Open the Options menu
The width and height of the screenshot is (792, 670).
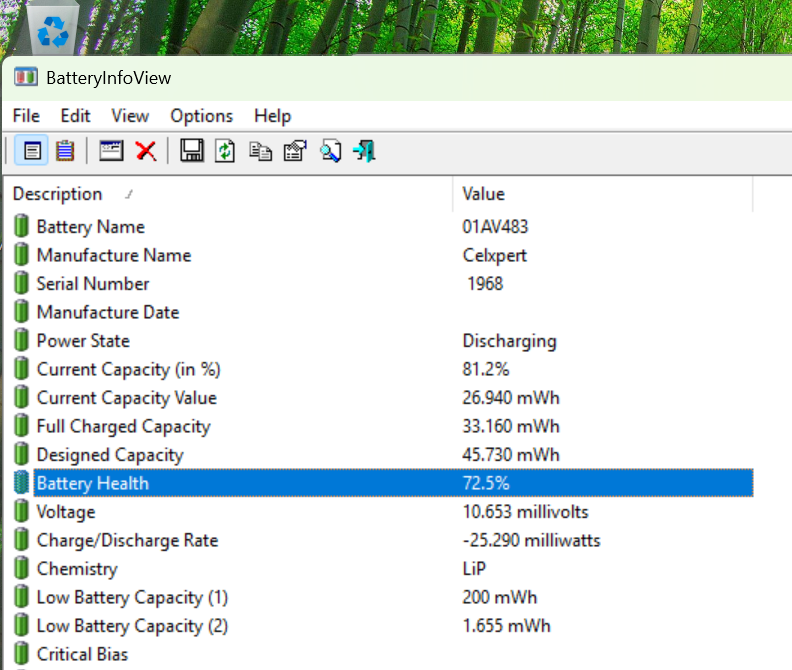pyautogui.click(x=202, y=116)
